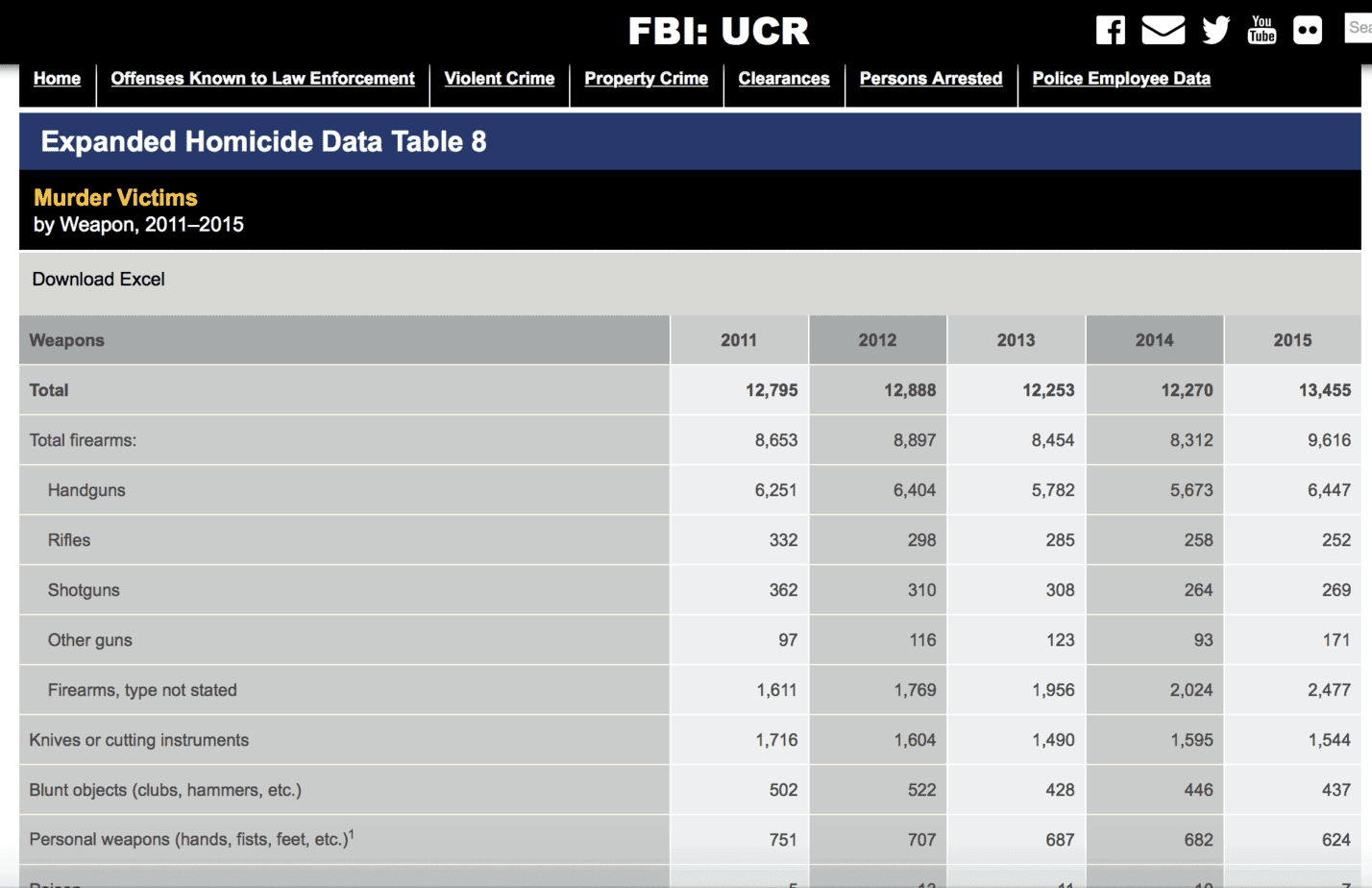Screen dimensions: 1372x888
Task: Click the 2015 total value 13,455
Action: click(1325, 390)
